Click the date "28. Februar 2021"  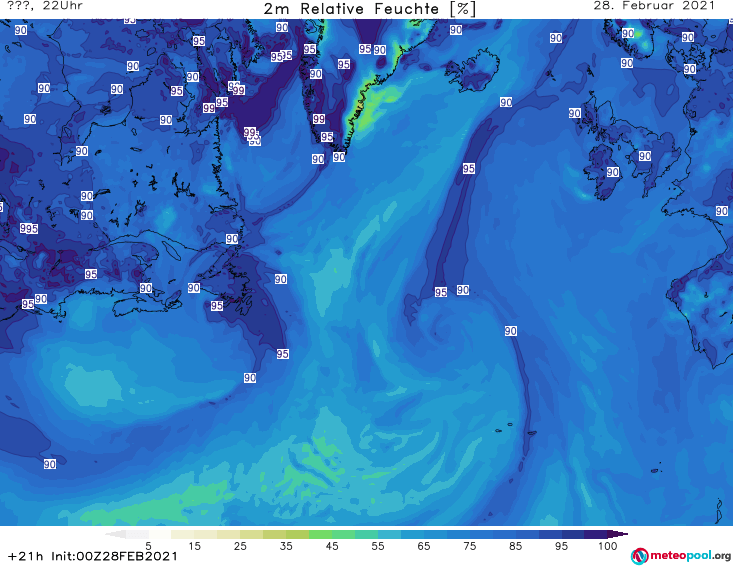(x=654, y=6)
